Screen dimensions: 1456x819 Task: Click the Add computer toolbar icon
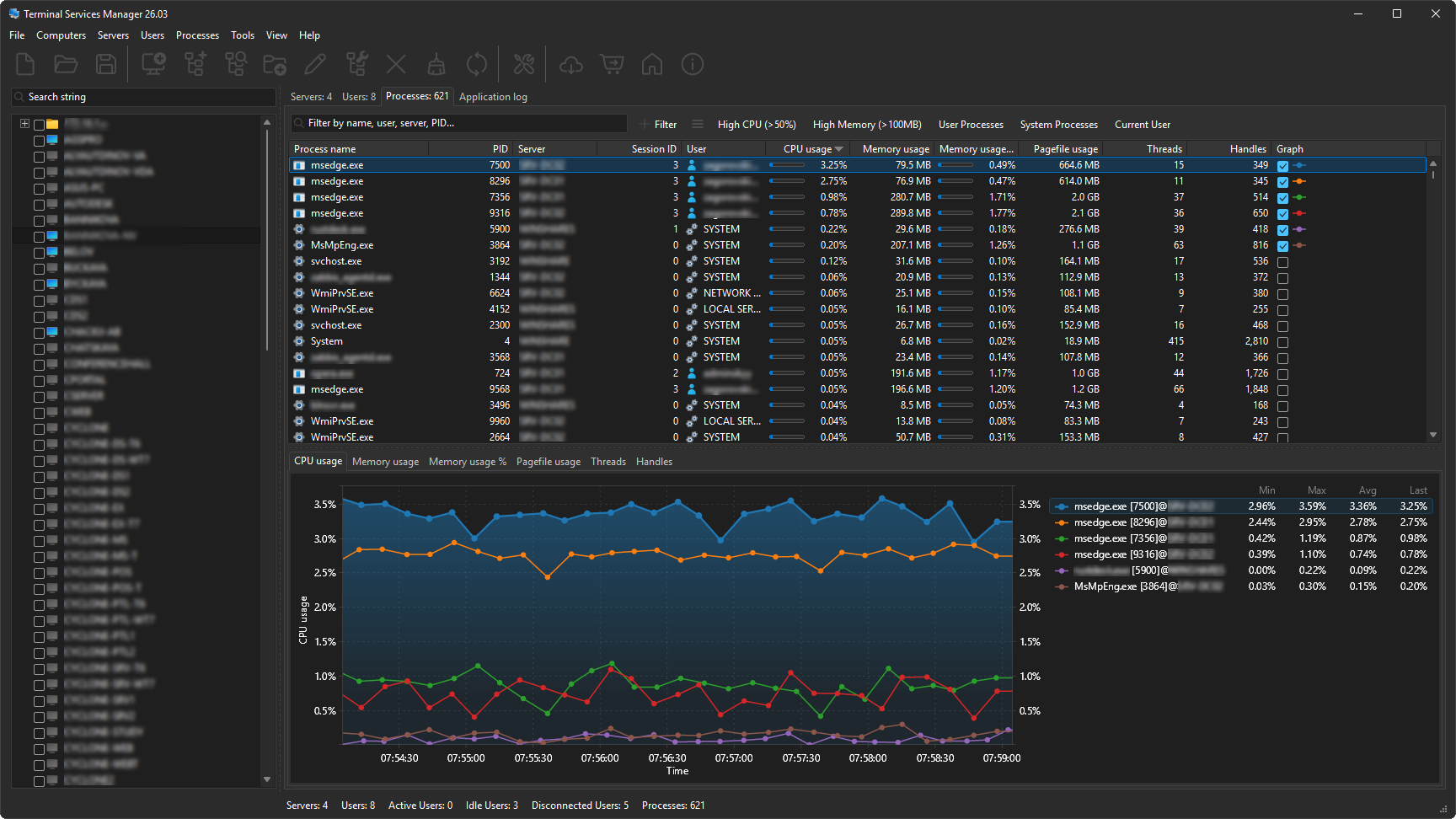coord(153,64)
